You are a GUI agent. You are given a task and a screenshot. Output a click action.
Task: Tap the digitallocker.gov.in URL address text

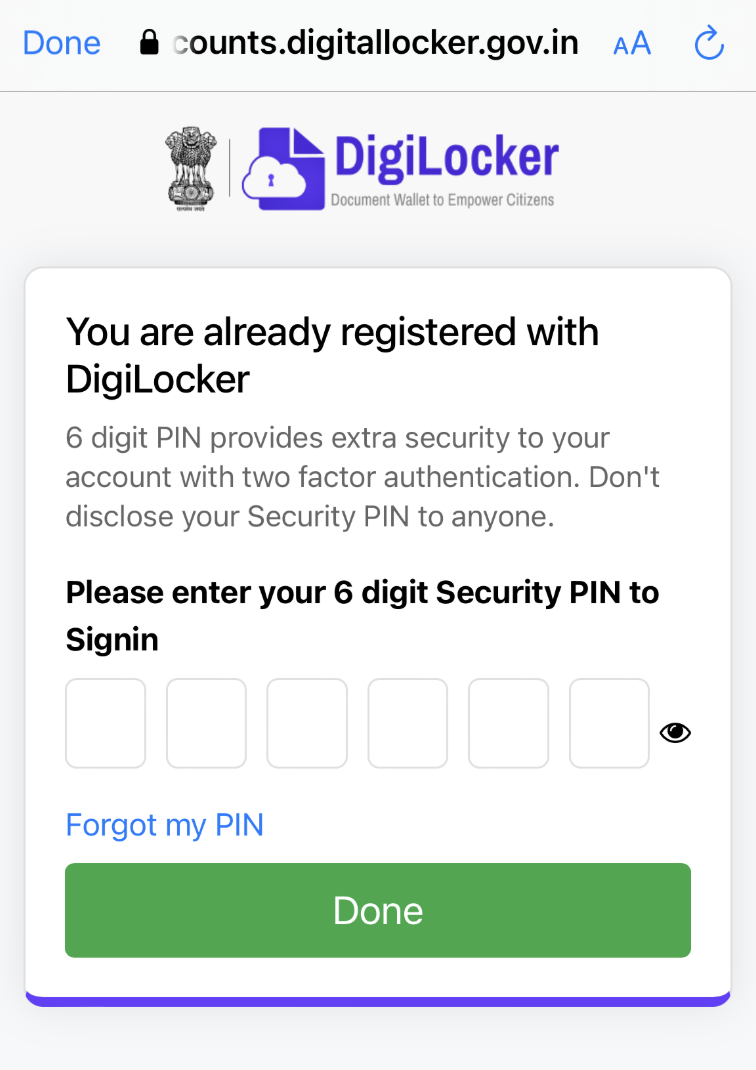375,43
